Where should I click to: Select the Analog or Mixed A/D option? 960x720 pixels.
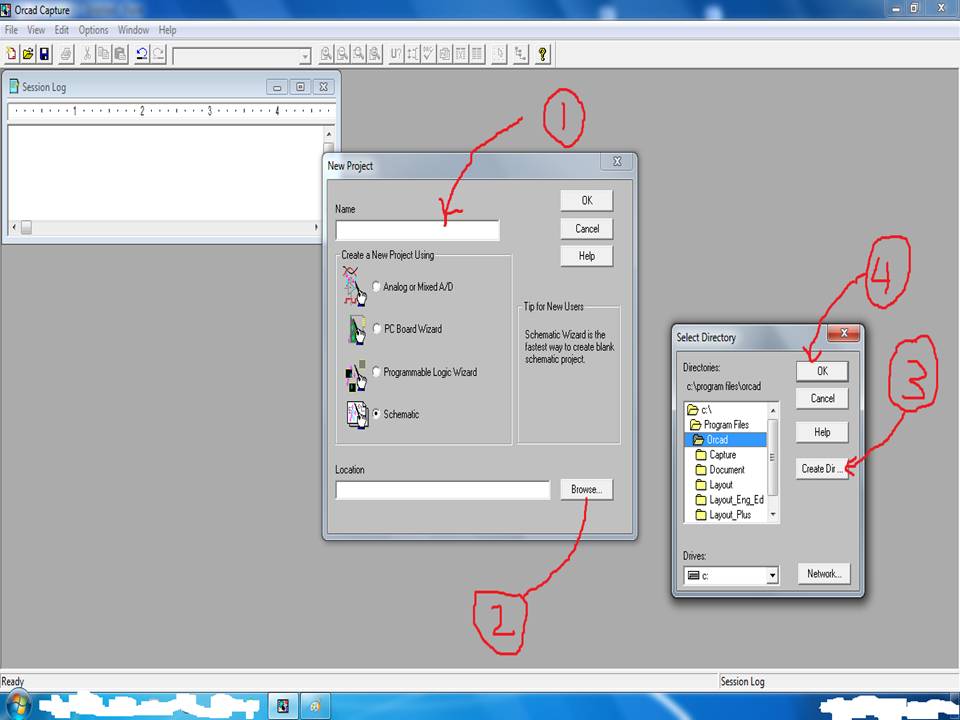pyautogui.click(x=377, y=287)
